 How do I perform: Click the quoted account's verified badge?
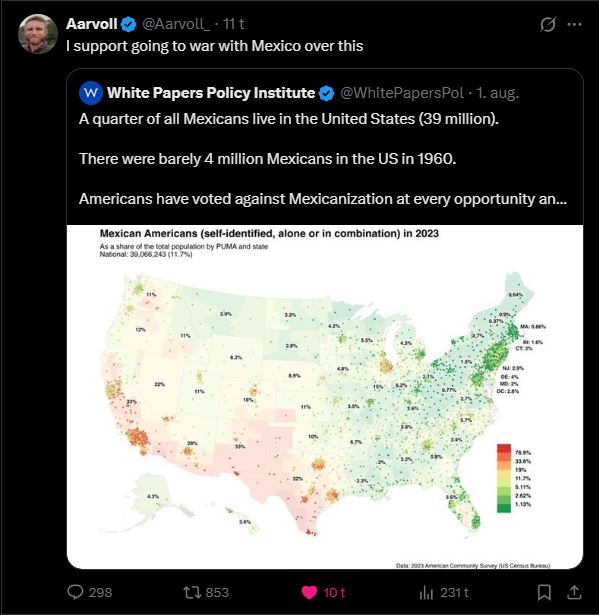[326, 93]
